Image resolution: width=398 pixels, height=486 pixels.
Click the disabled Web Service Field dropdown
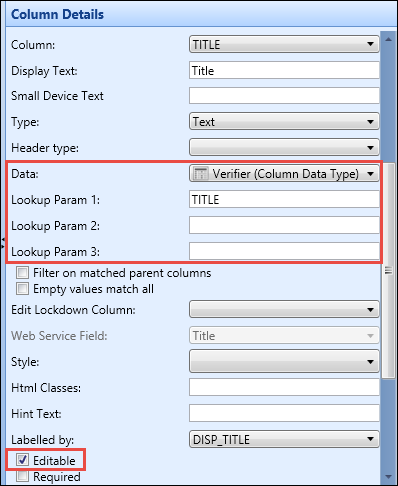pyautogui.click(x=284, y=335)
